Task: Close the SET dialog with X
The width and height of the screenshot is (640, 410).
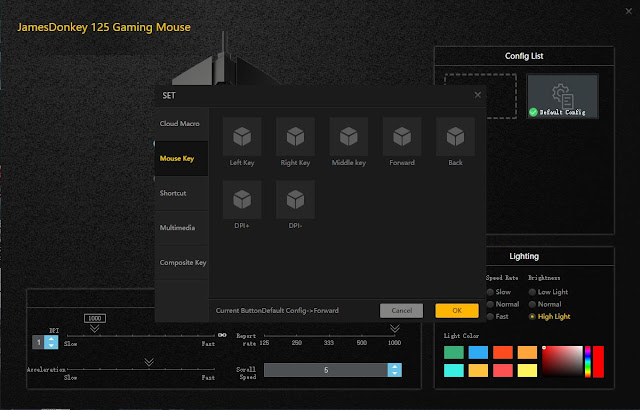Action: tap(478, 95)
